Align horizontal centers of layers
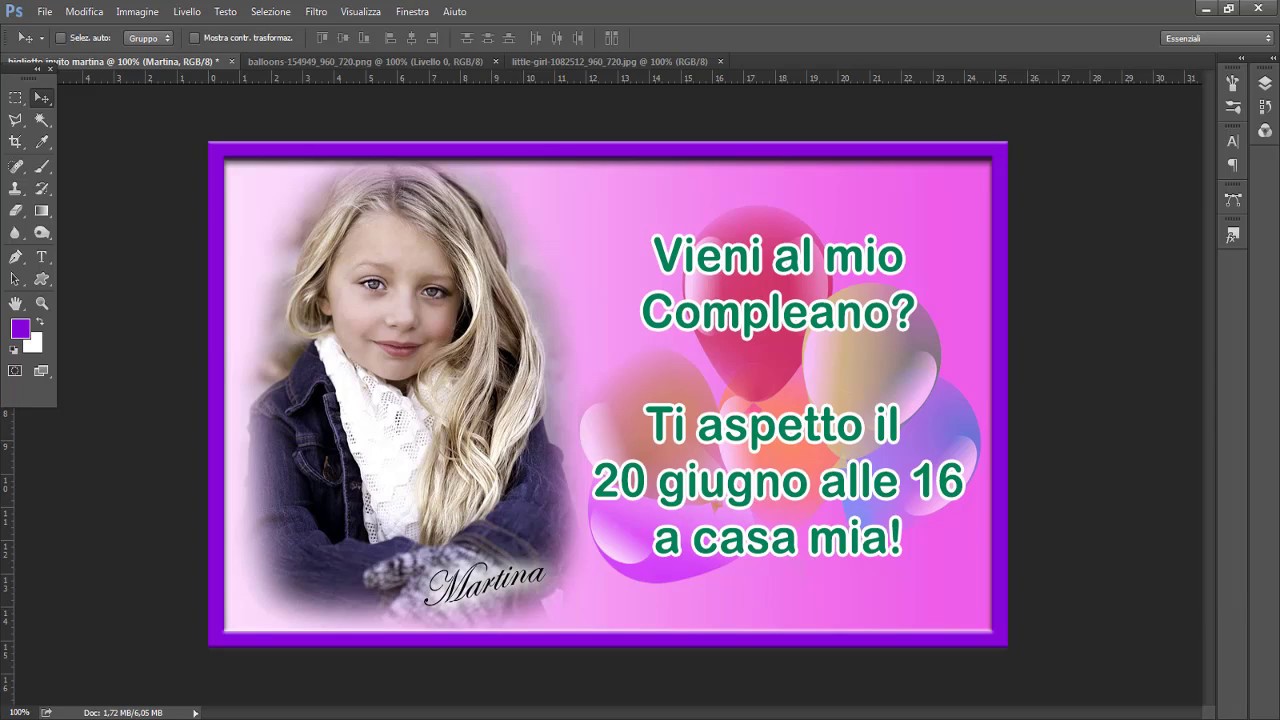 411,38
